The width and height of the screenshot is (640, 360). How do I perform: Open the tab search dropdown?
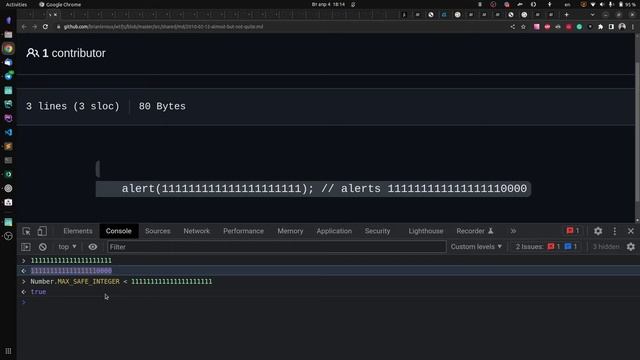click(592, 15)
